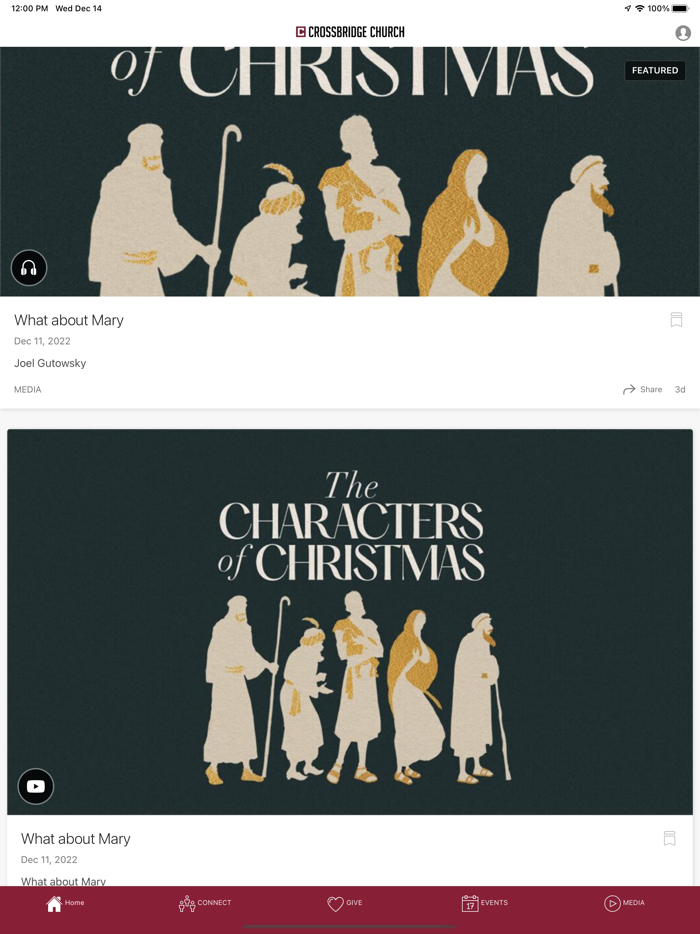Click the Joel Gutowsky author name
The image size is (700, 934).
tap(50, 363)
